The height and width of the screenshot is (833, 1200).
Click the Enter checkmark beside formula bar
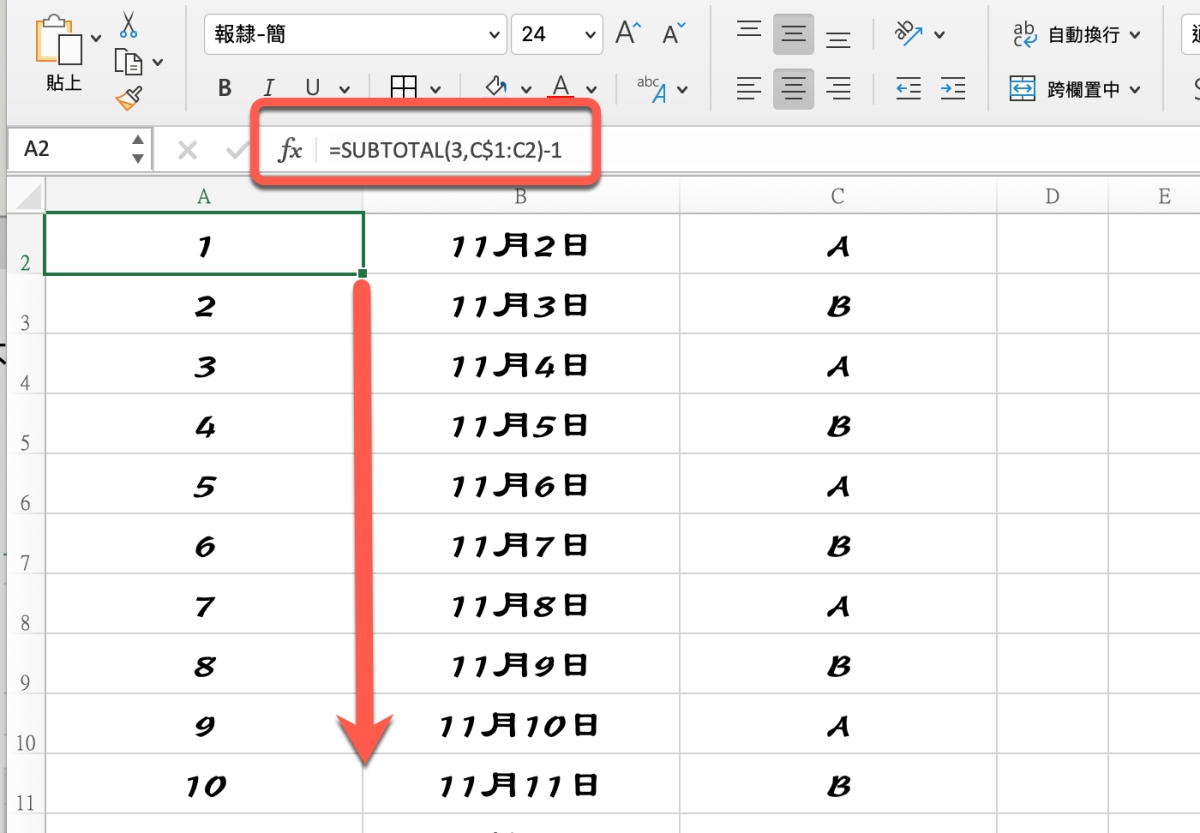(x=238, y=150)
